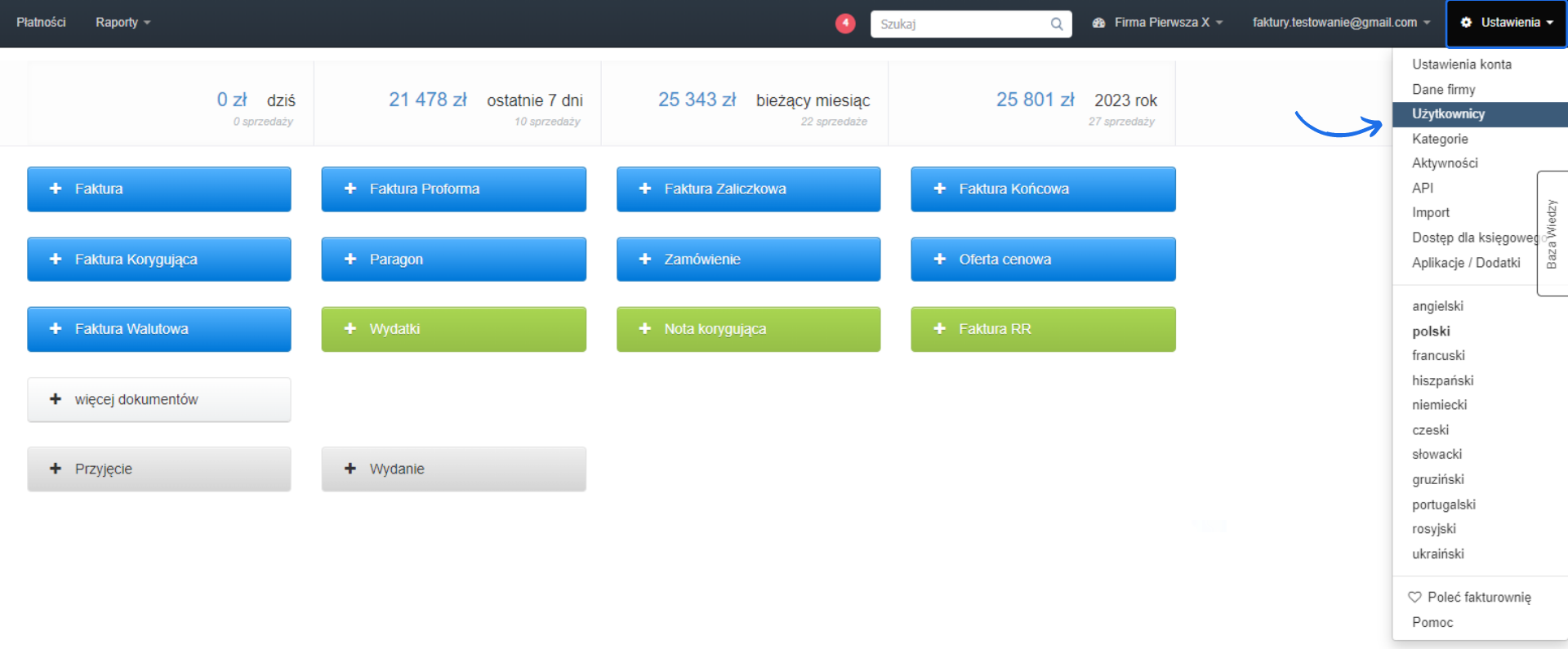
Task: Click the gear icon beside Ustawienia
Action: tap(1466, 22)
